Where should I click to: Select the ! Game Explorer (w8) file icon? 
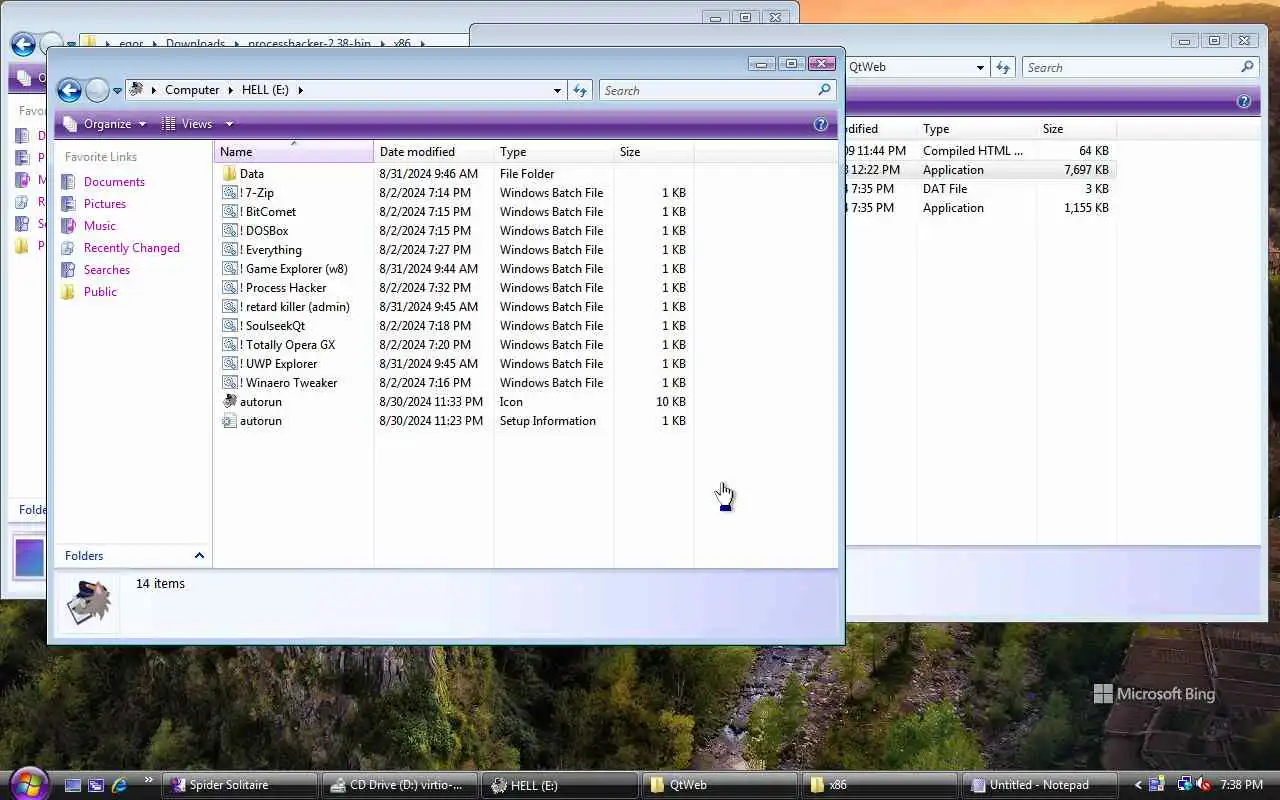230,269
